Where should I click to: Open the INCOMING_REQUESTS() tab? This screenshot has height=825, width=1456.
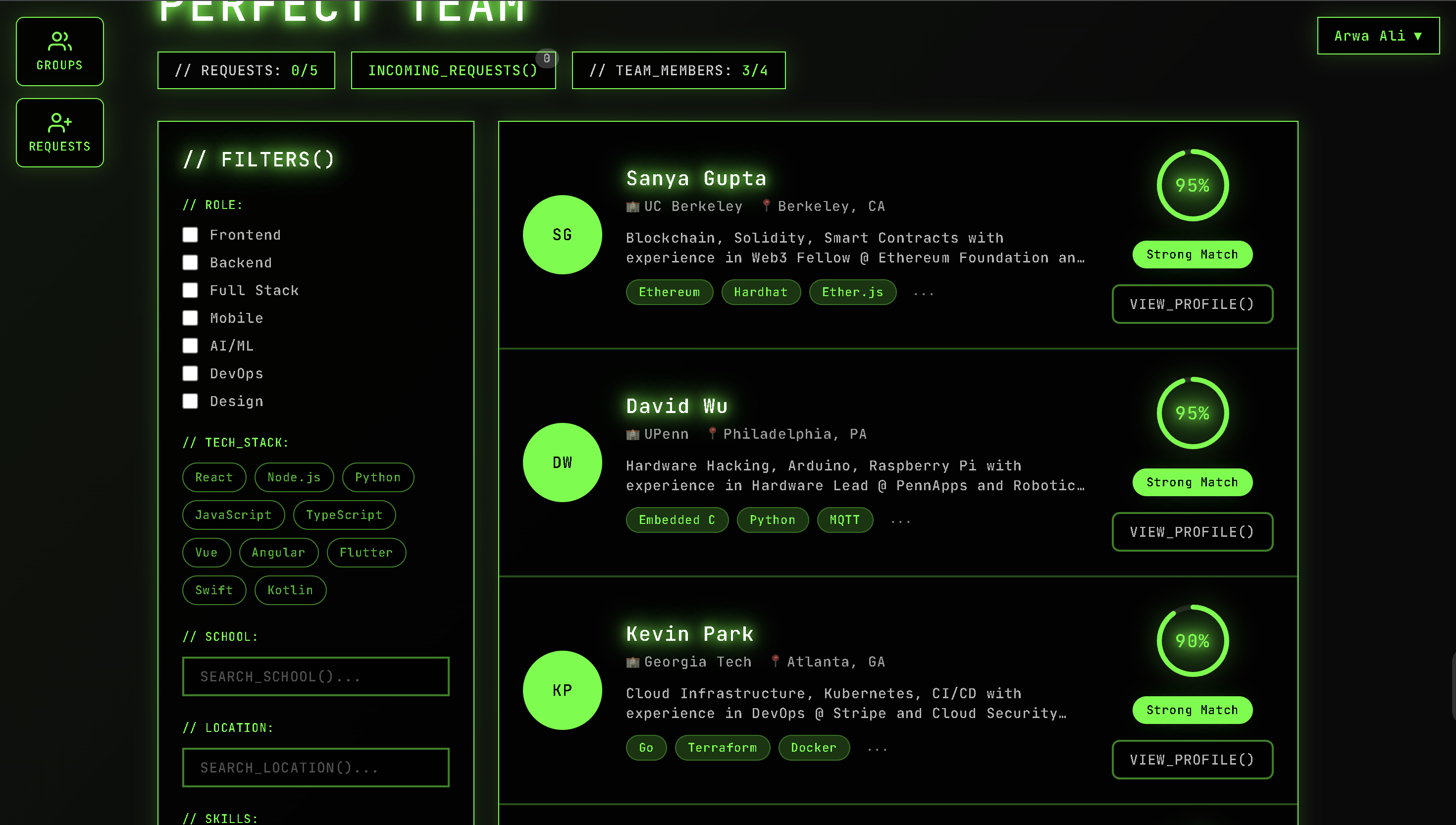[453, 70]
